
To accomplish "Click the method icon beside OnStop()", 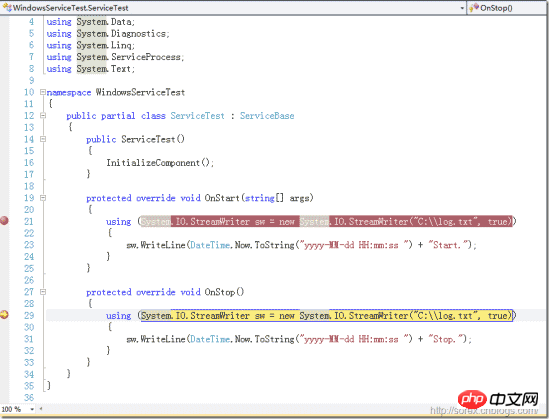I will (474, 8).
